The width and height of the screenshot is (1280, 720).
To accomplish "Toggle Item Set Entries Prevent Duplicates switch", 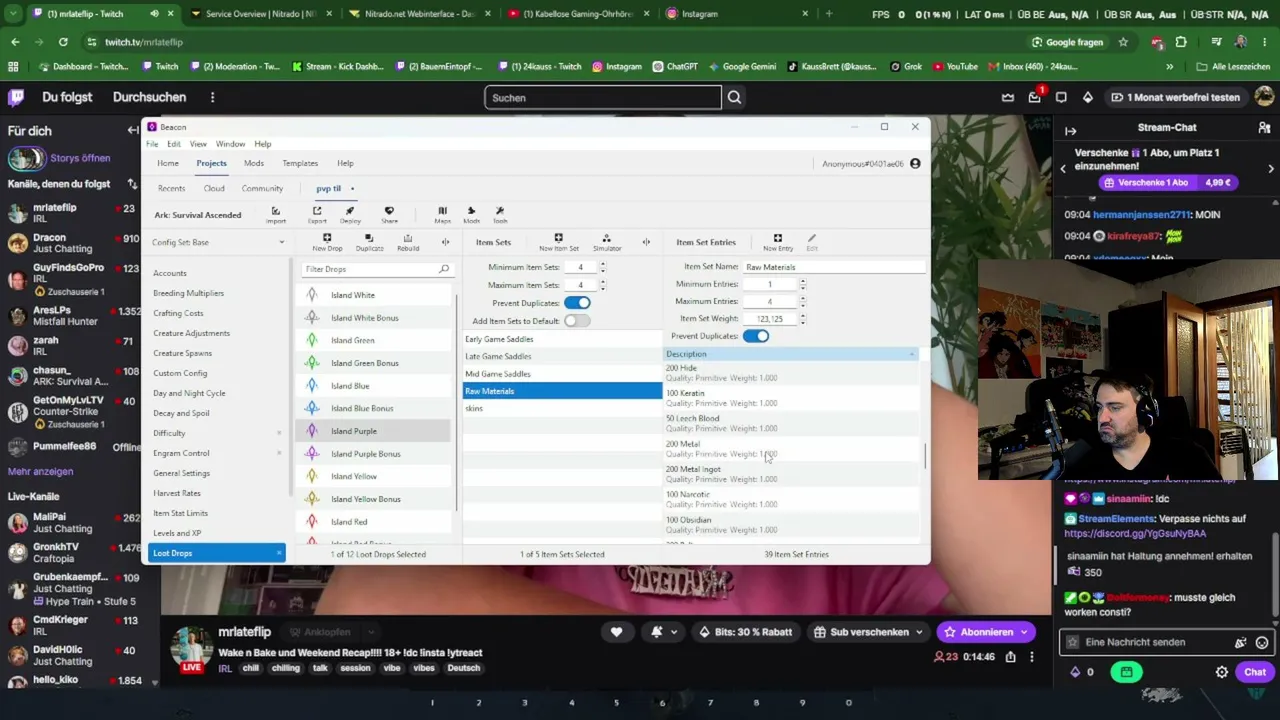I will click(756, 336).
